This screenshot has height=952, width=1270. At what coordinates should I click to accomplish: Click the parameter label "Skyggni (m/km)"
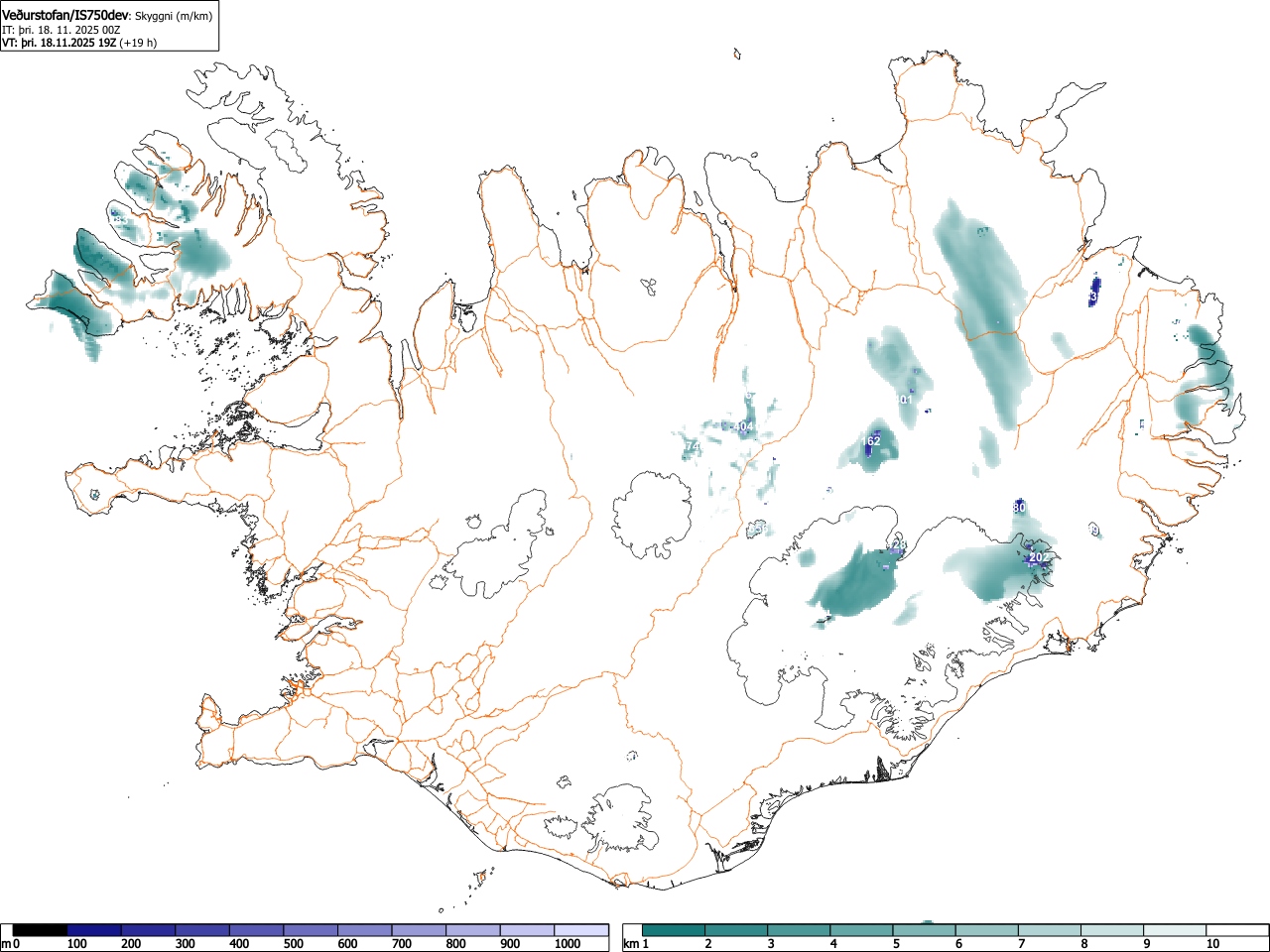click(174, 16)
